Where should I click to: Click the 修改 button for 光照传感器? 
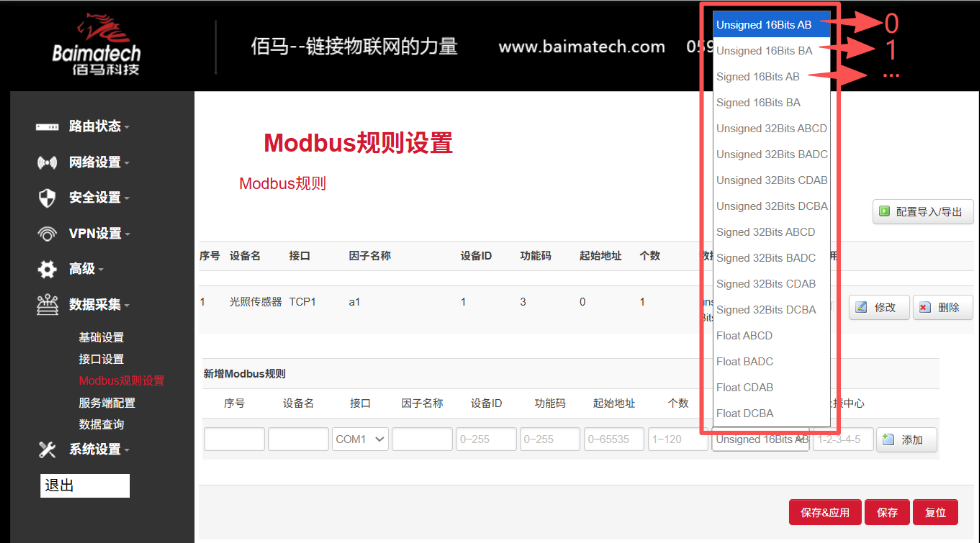(x=878, y=307)
